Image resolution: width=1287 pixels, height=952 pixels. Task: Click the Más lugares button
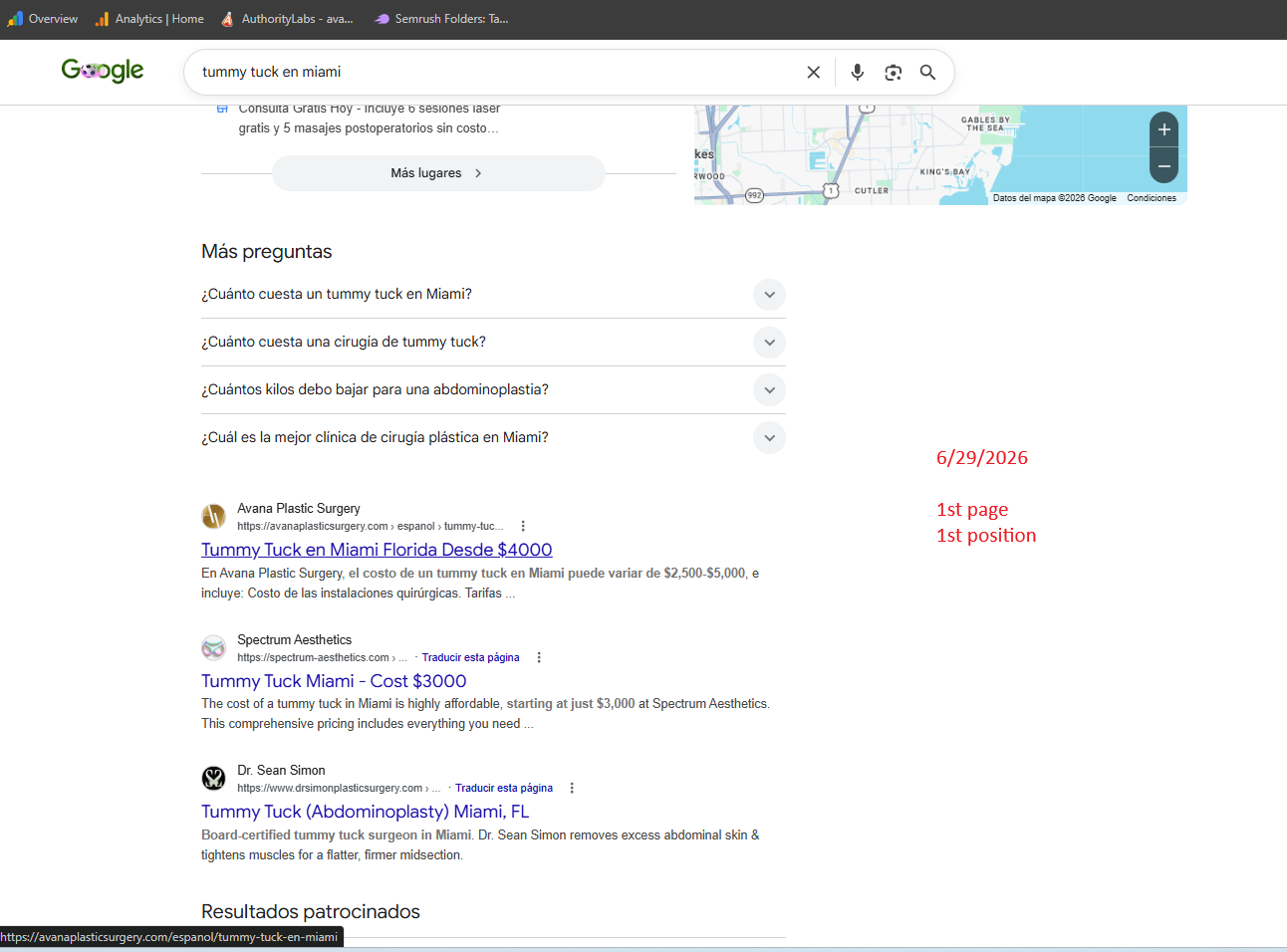(x=438, y=173)
